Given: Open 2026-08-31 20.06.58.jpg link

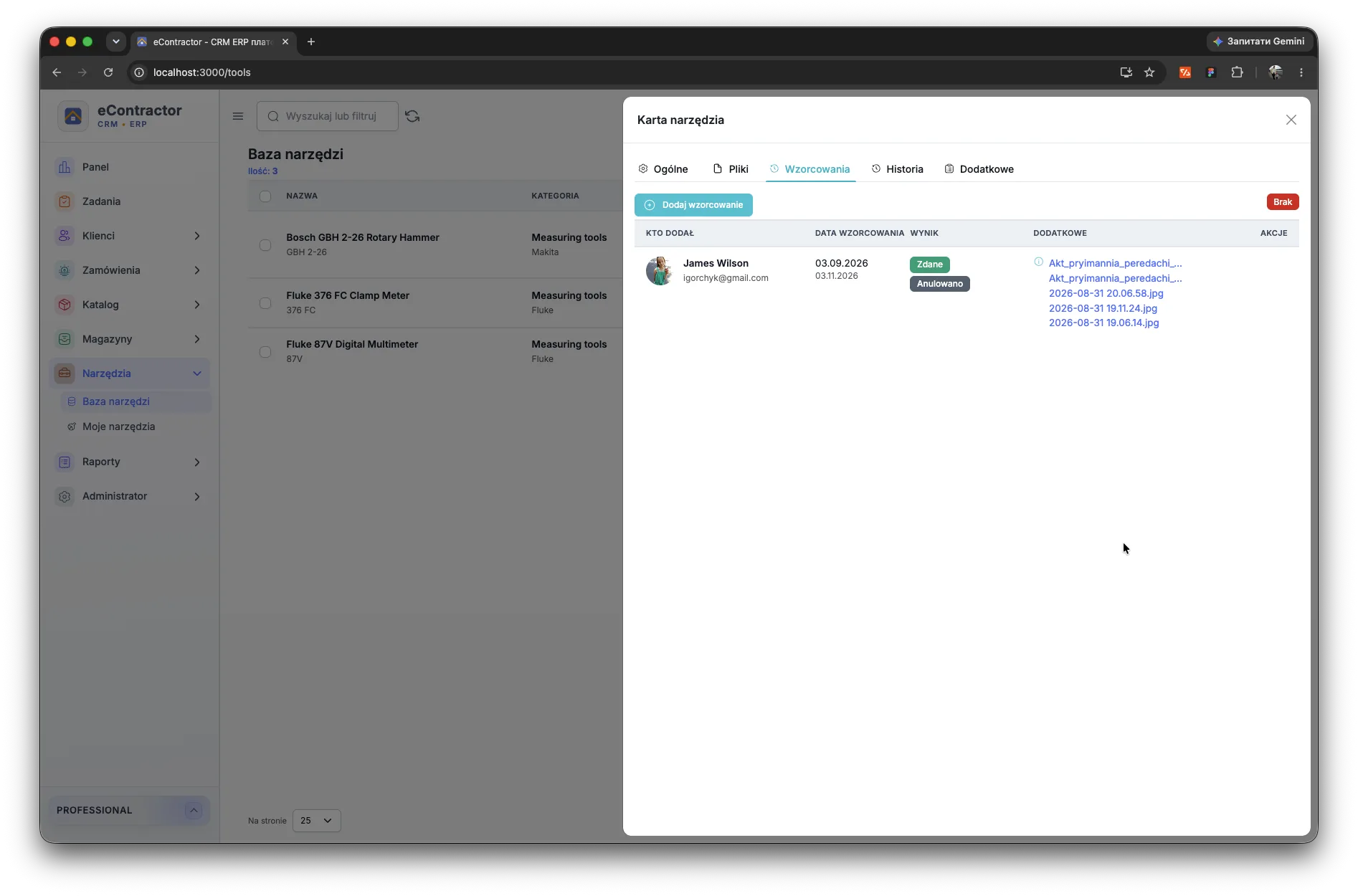Looking at the screenshot, I should click(1106, 293).
